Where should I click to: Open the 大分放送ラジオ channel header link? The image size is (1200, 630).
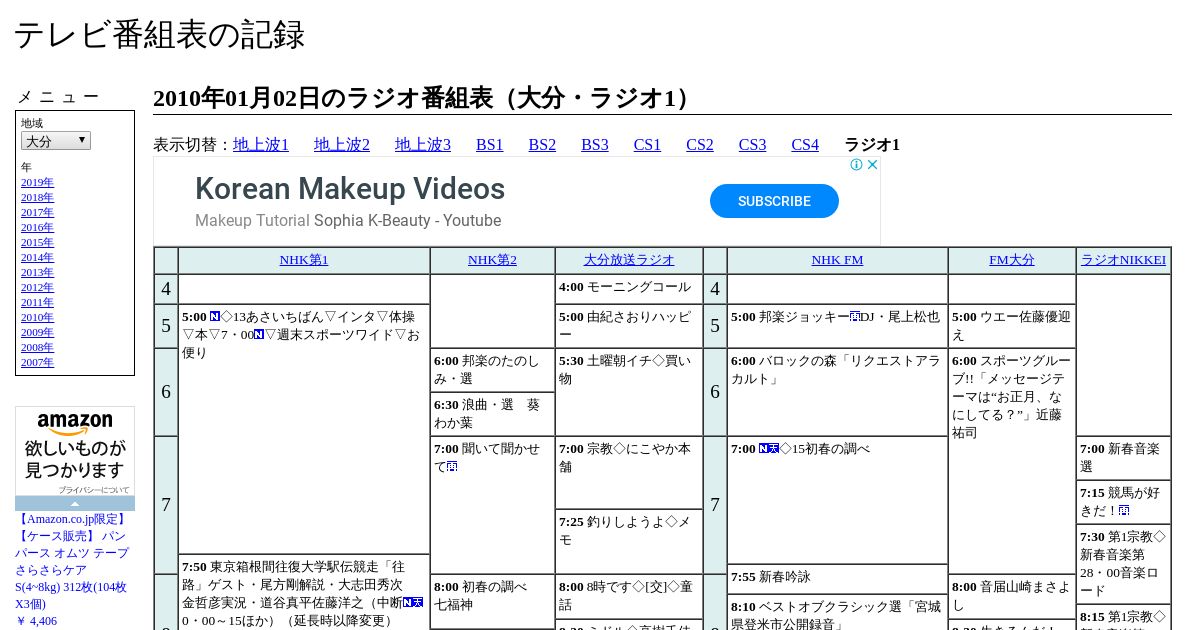629,260
